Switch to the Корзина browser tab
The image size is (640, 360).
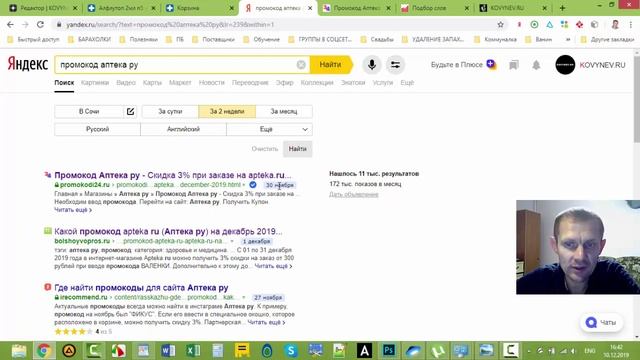pos(199,8)
